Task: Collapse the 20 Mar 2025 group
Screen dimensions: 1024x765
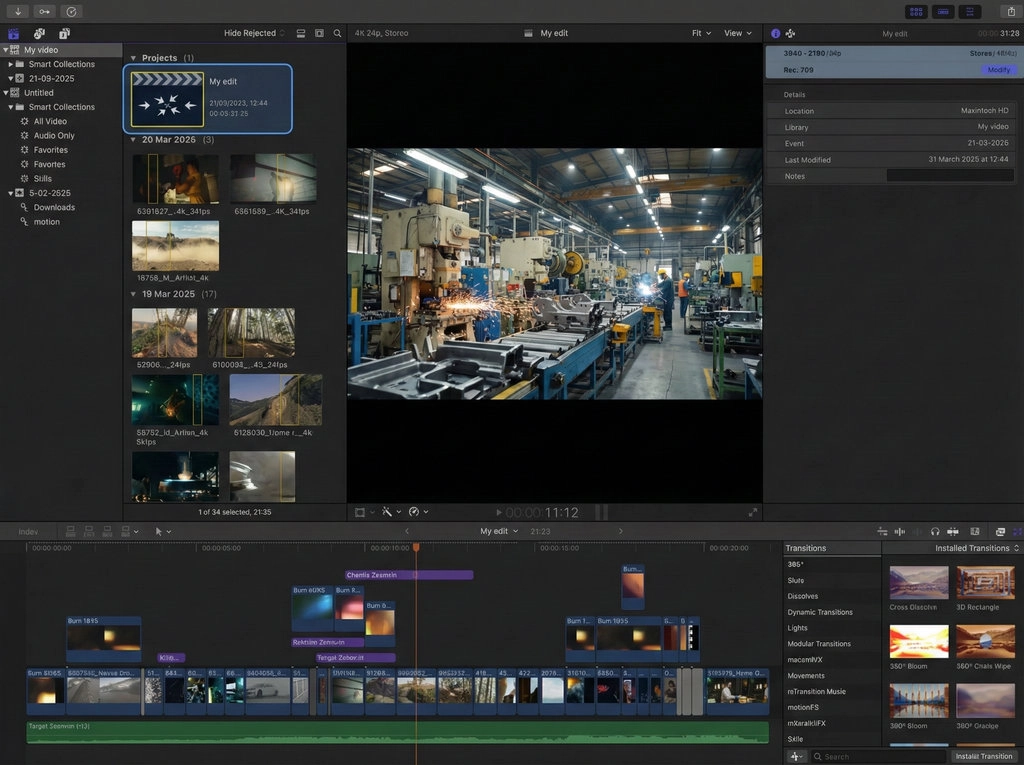Action: pyautogui.click(x=134, y=140)
